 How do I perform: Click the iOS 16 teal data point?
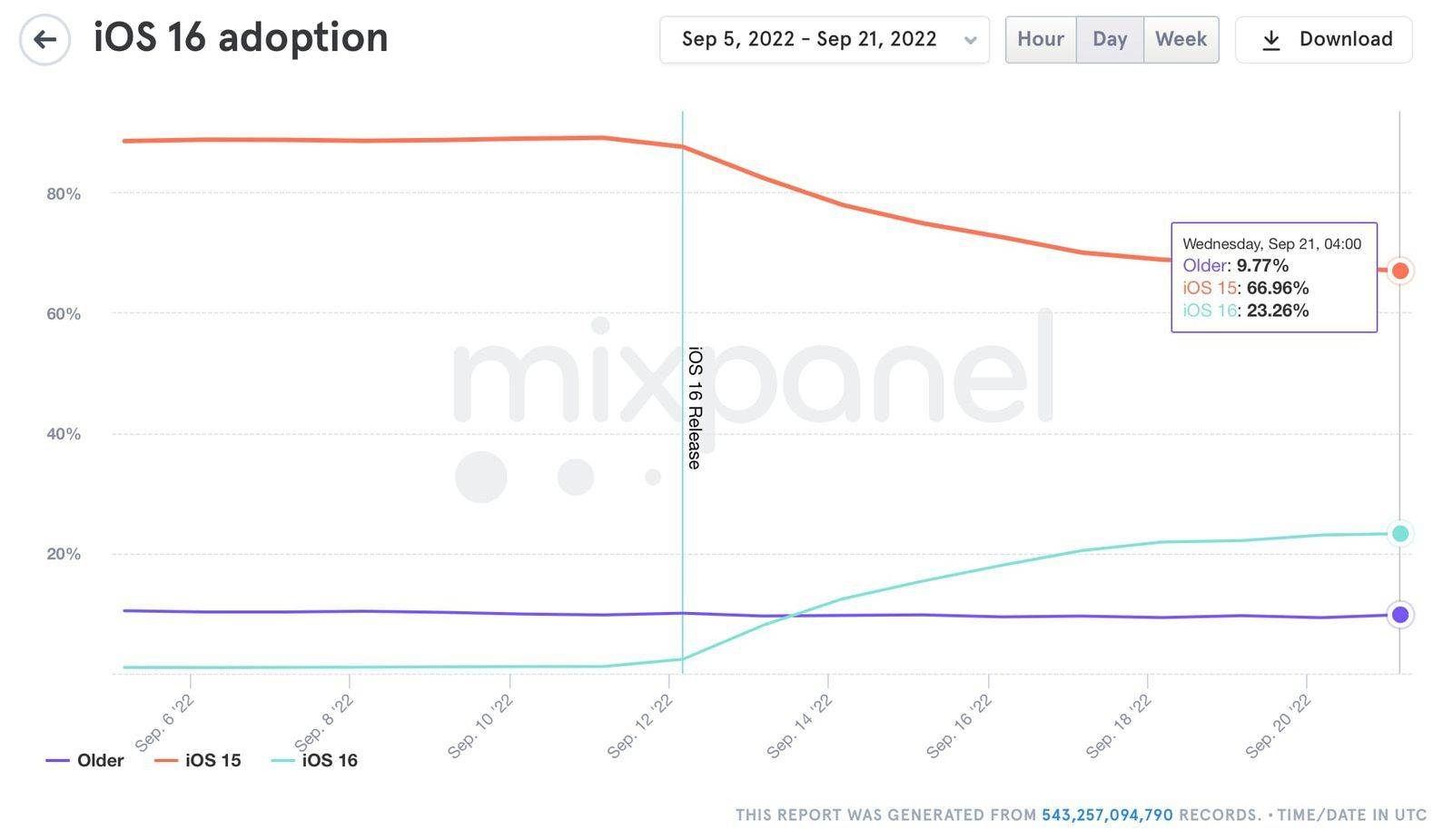[x=1400, y=534]
